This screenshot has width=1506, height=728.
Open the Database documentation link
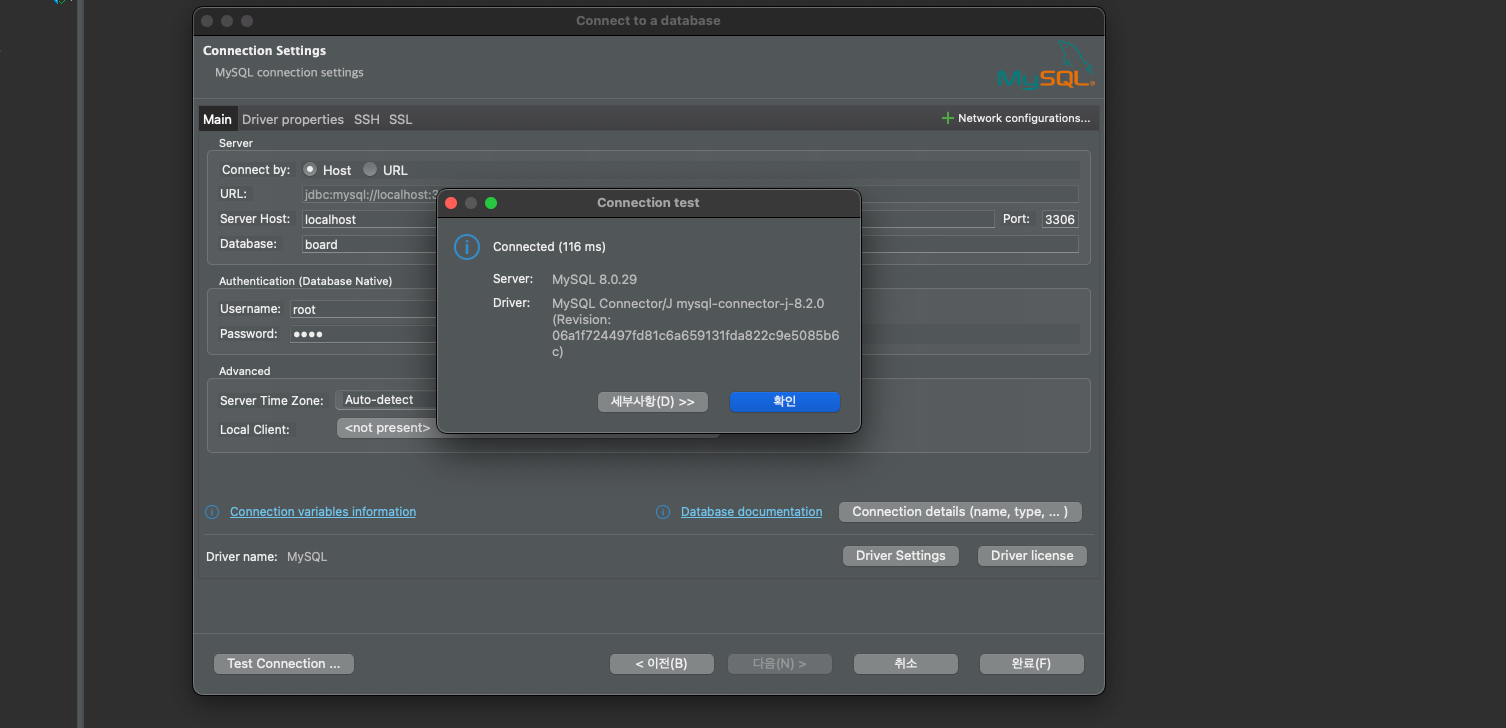[x=751, y=511]
